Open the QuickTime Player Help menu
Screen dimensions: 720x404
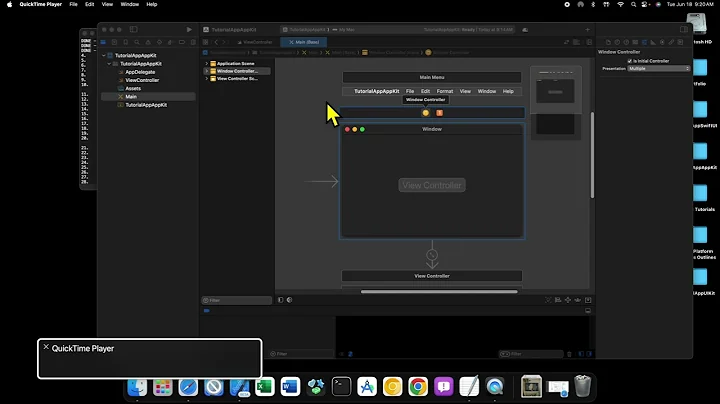coord(152,4)
